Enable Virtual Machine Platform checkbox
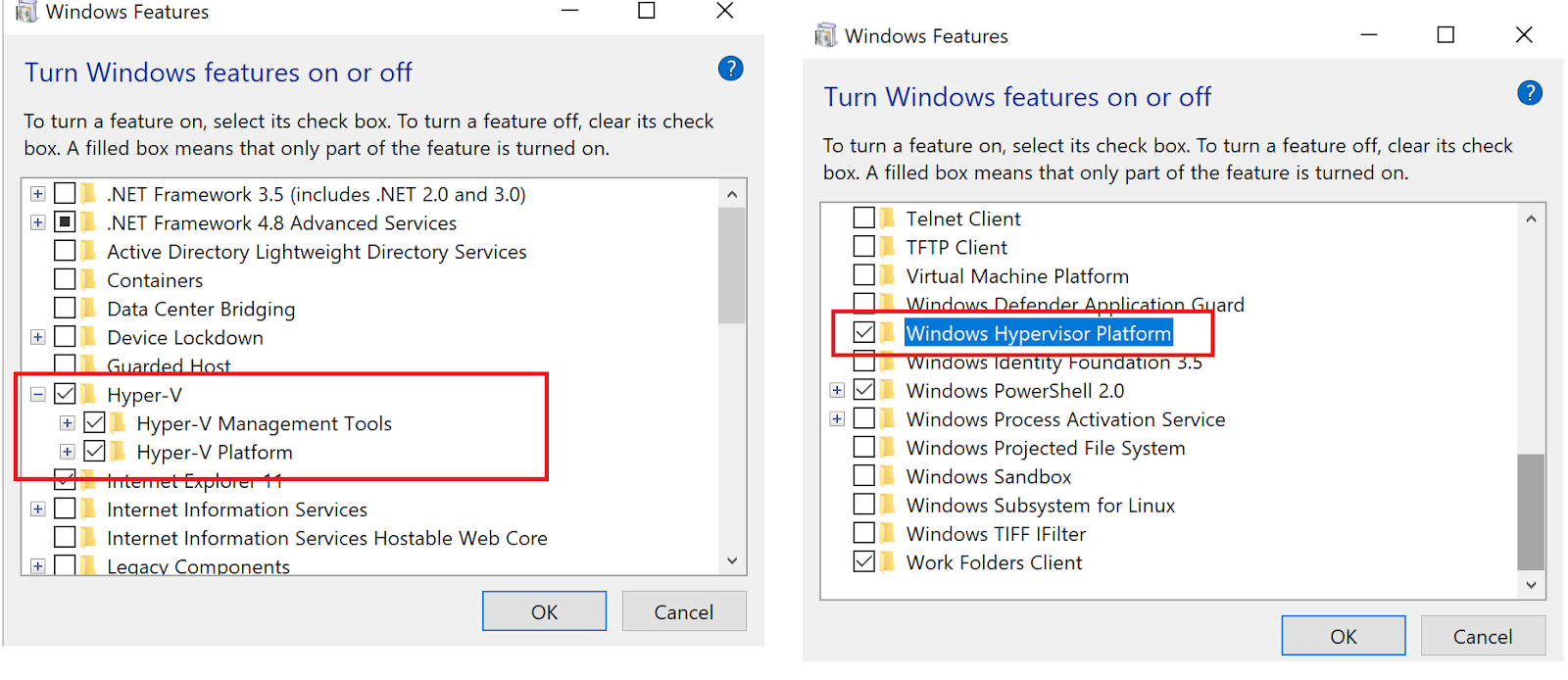 coord(863,275)
